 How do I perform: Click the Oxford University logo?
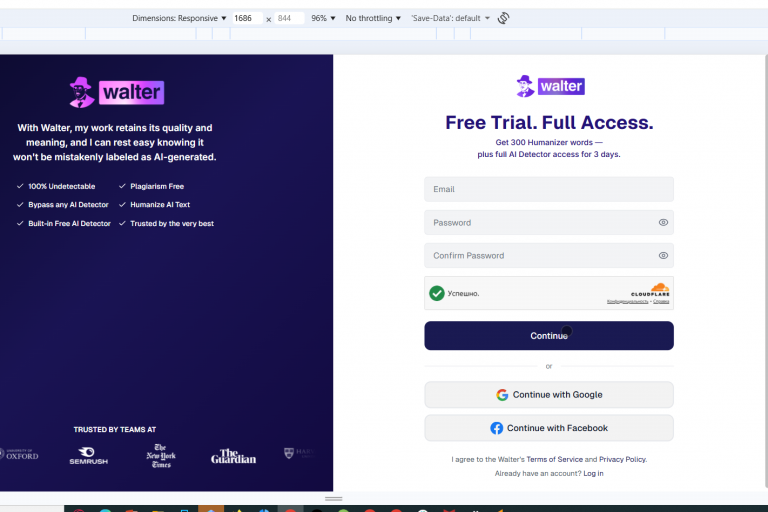pyautogui.click(x=19, y=454)
